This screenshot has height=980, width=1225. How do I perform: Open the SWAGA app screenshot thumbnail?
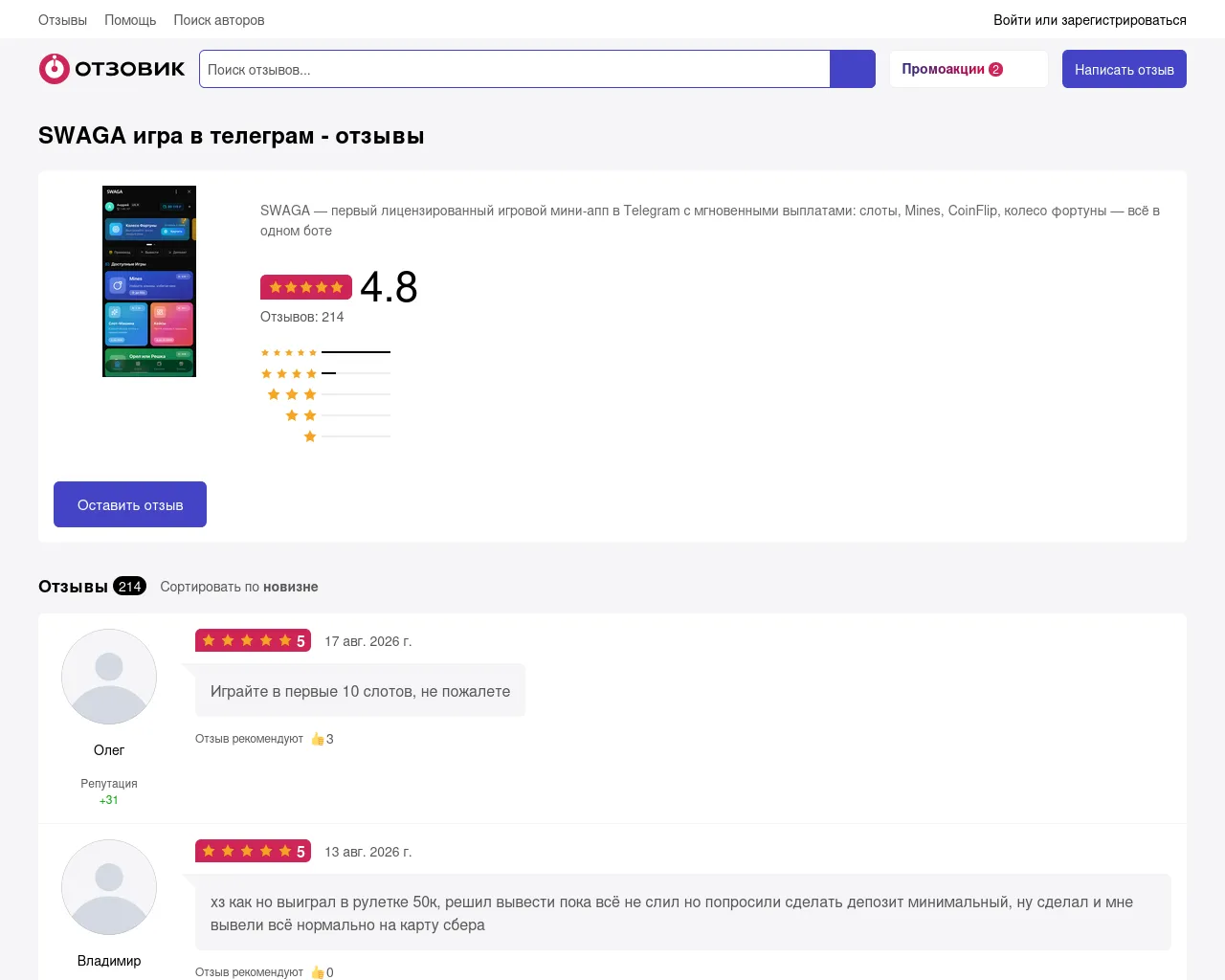tap(149, 281)
